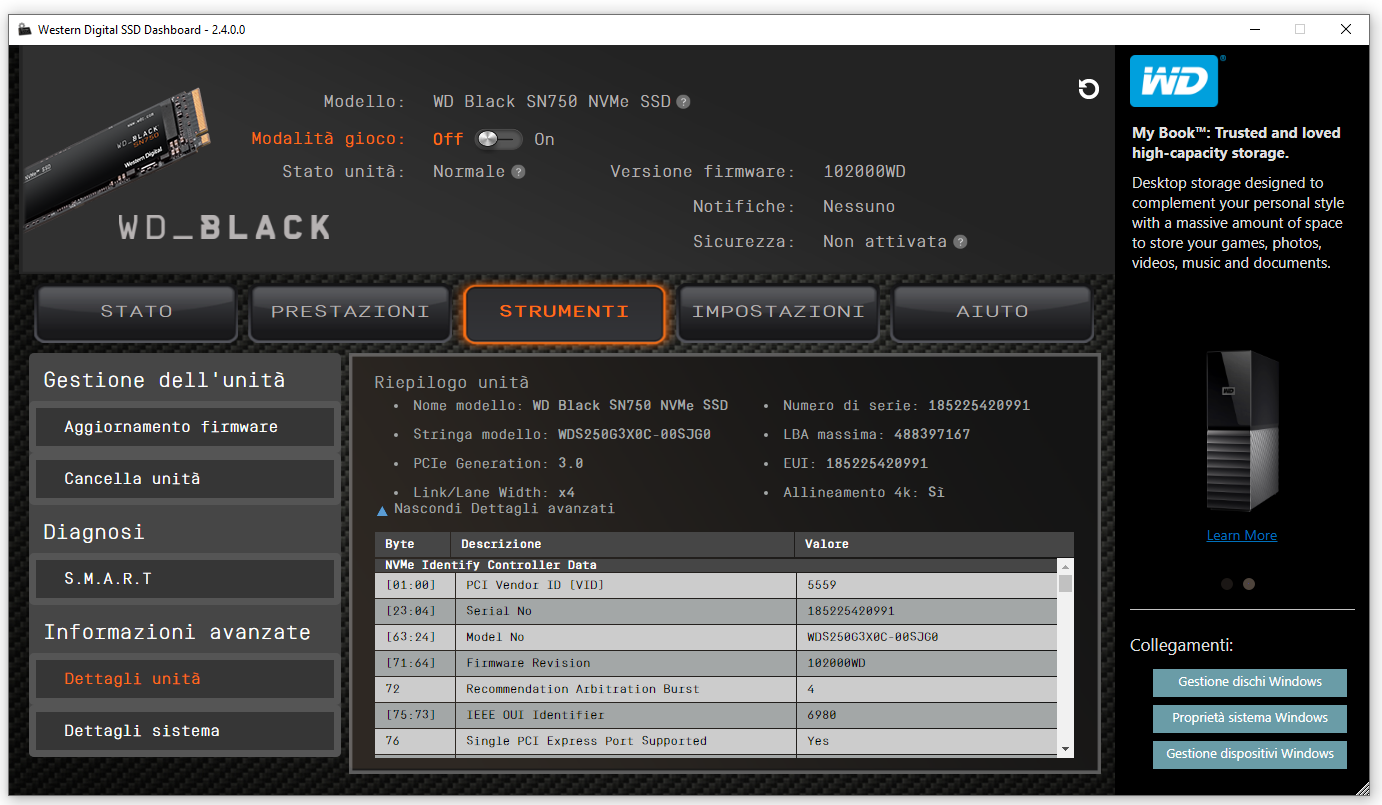The height and width of the screenshot is (805, 1382).
Task: Click the firmware version 102000WD in the header
Action: click(x=864, y=172)
